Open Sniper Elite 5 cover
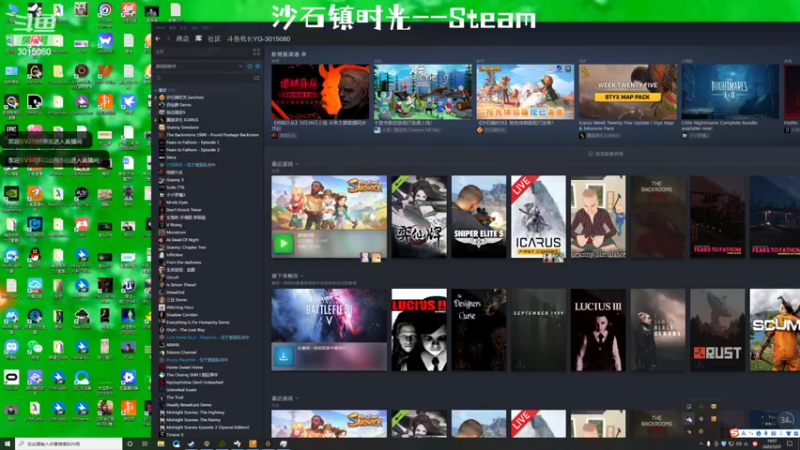 (479, 217)
